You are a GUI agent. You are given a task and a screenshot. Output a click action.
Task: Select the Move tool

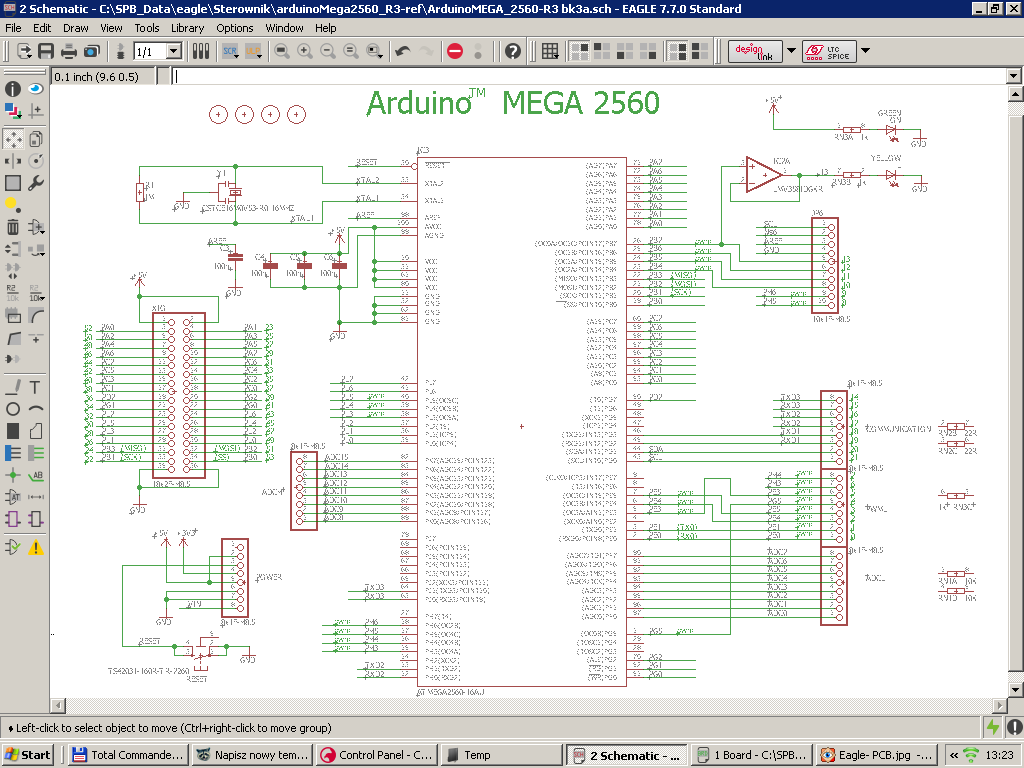[x=12, y=139]
